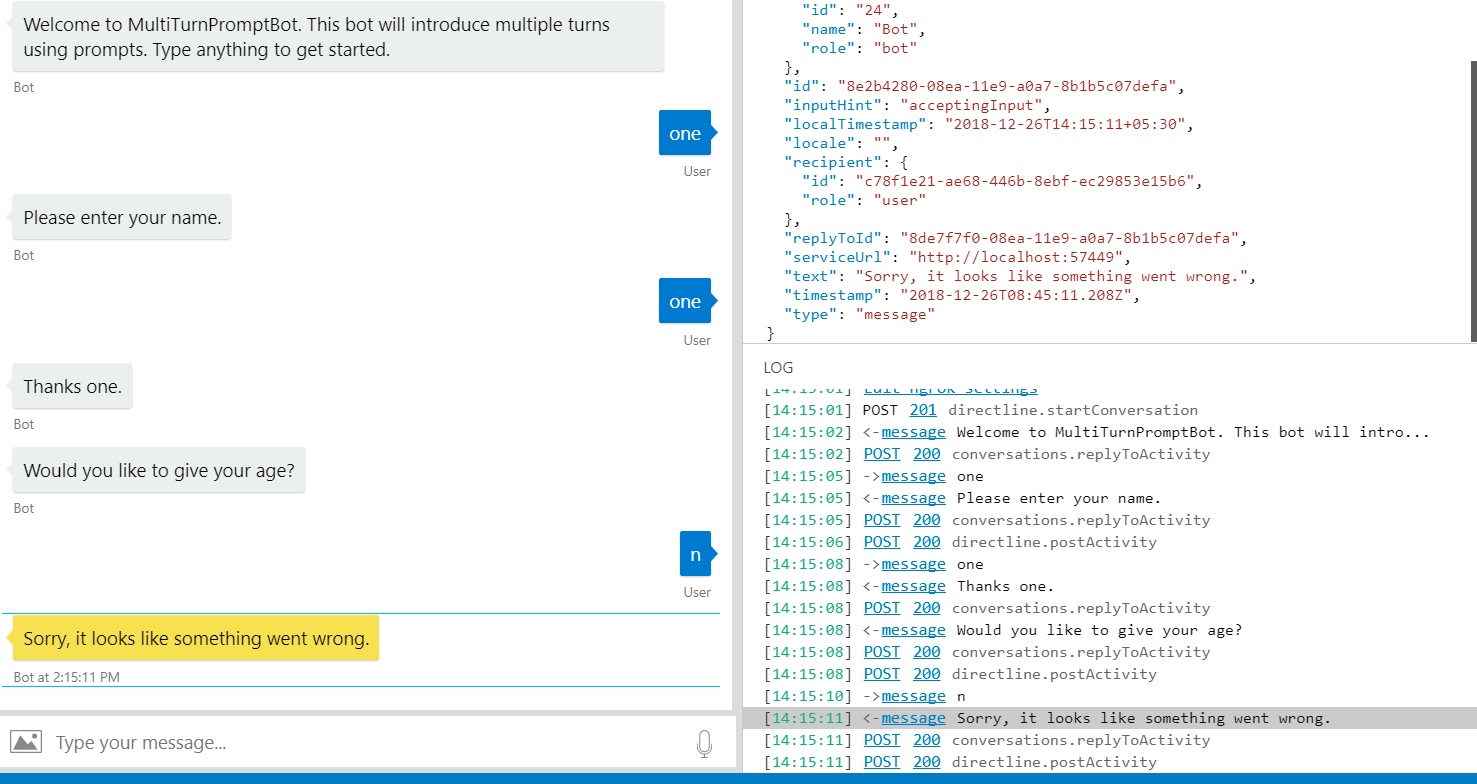Screen dimensions: 1477x784
Task: Open the message link for the user reply 'n'
Action: pyautogui.click(x=913, y=695)
